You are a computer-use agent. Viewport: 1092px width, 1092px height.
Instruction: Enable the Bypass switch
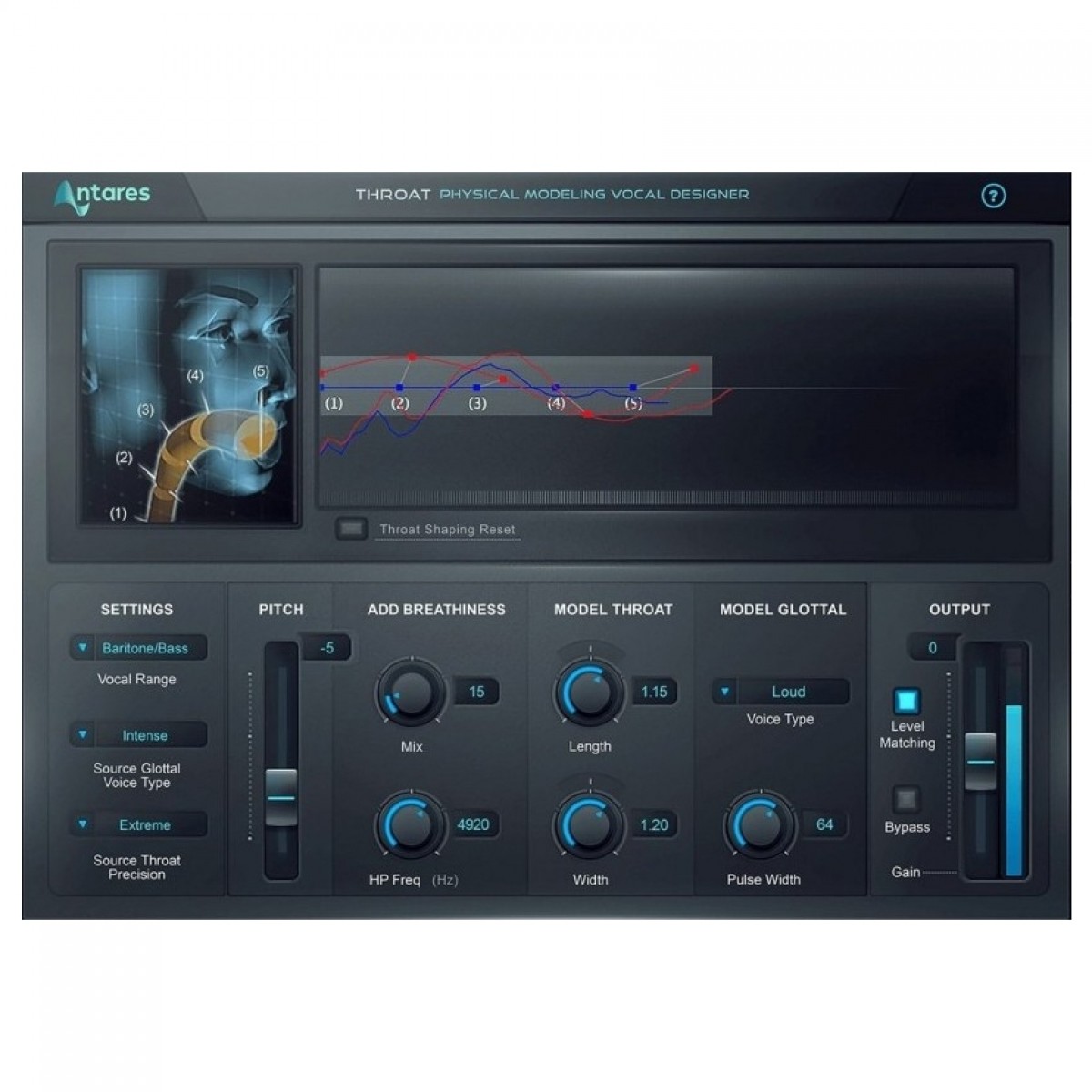[905, 800]
